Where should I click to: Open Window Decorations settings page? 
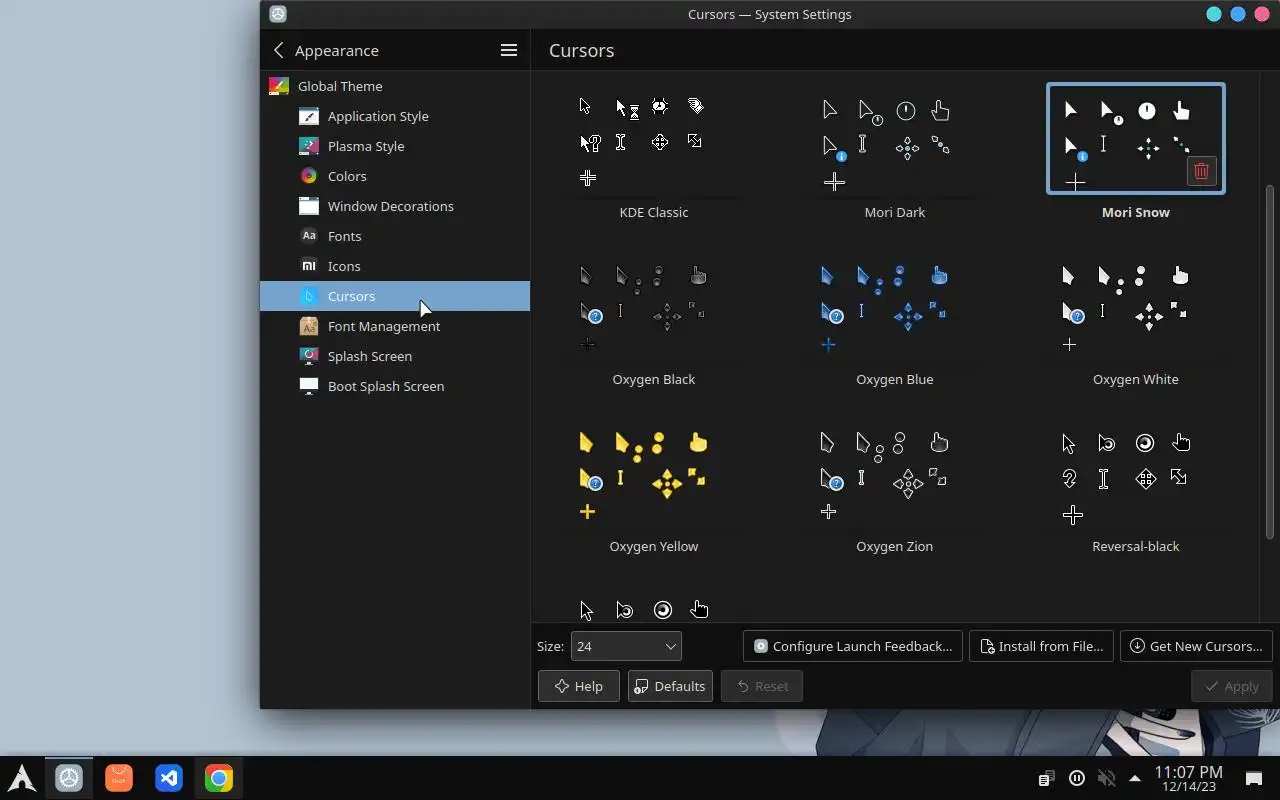pyautogui.click(x=395, y=206)
